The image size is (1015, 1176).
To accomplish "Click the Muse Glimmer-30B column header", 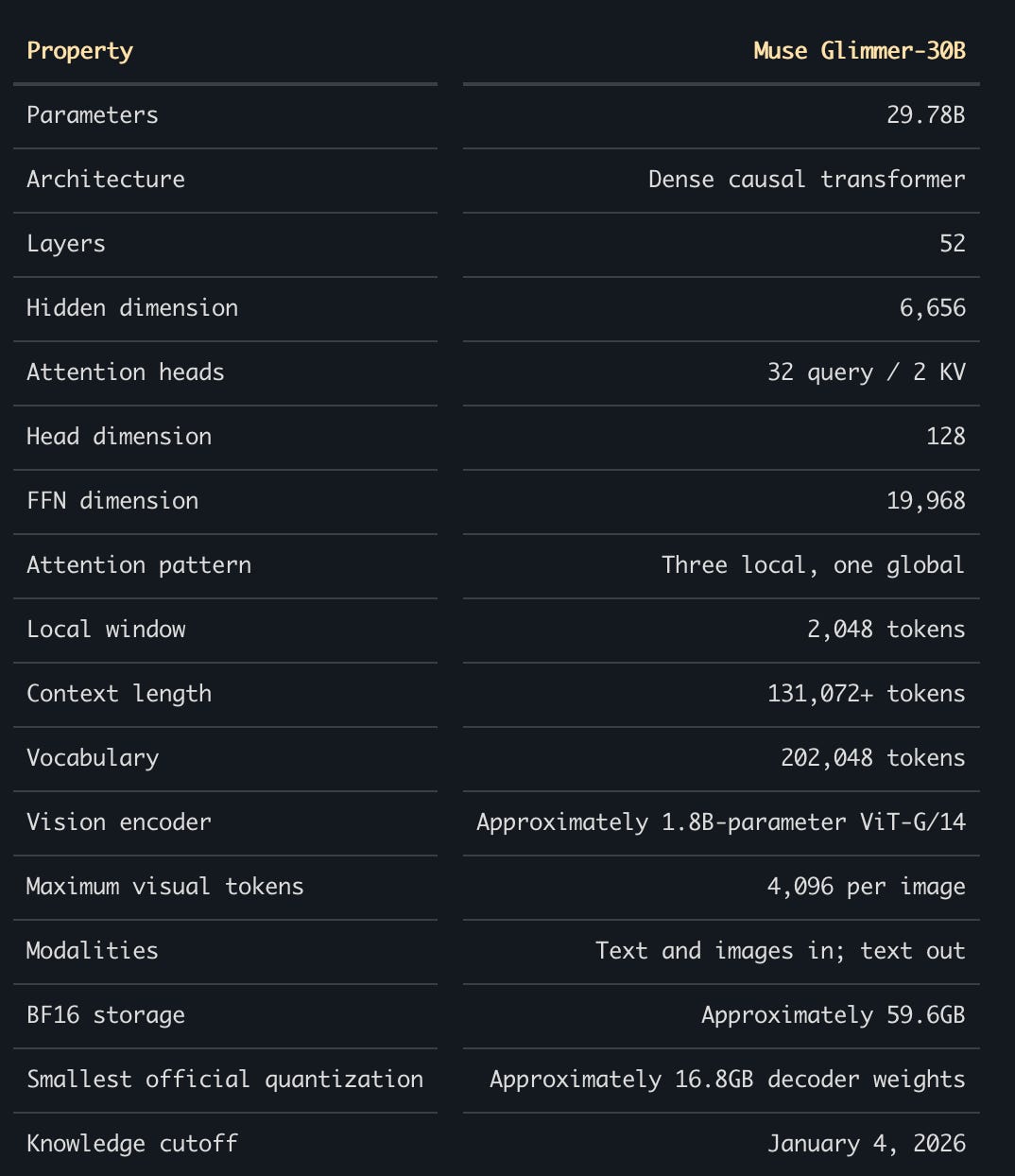I will click(x=859, y=51).
